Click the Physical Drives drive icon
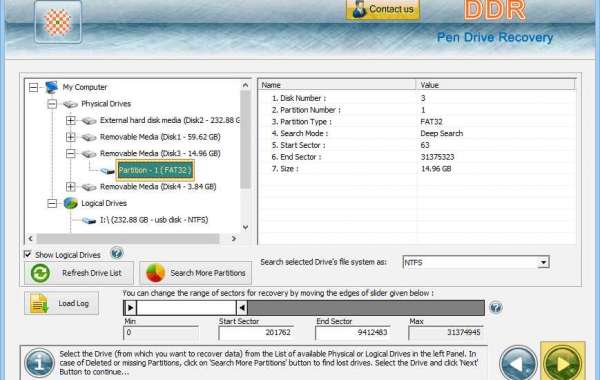Screen dimensions: 600x380 pyautogui.click(x=70, y=104)
